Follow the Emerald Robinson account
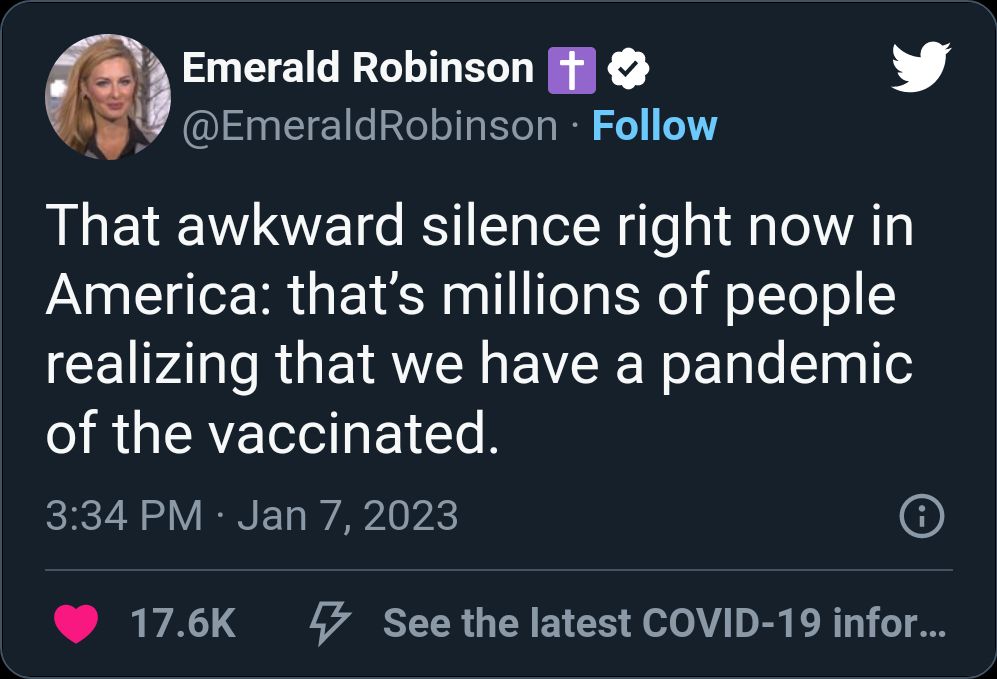The image size is (997, 679). tap(654, 126)
